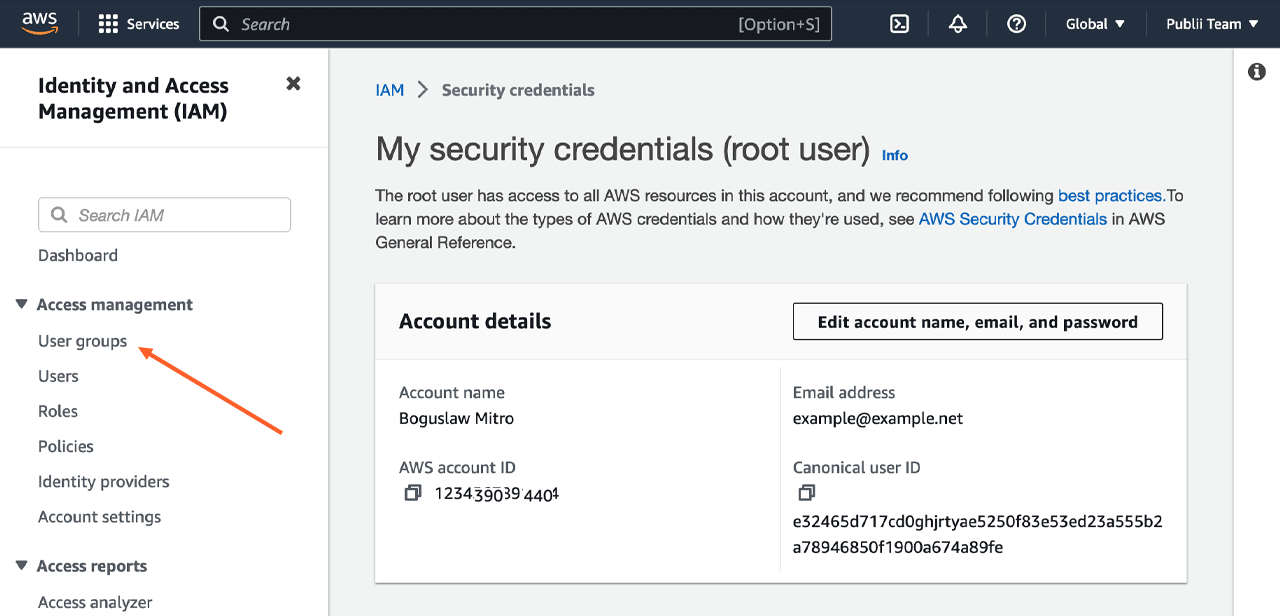Screen dimensions: 1280x616
Task: Copy the canonical user ID
Action: tap(806, 492)
